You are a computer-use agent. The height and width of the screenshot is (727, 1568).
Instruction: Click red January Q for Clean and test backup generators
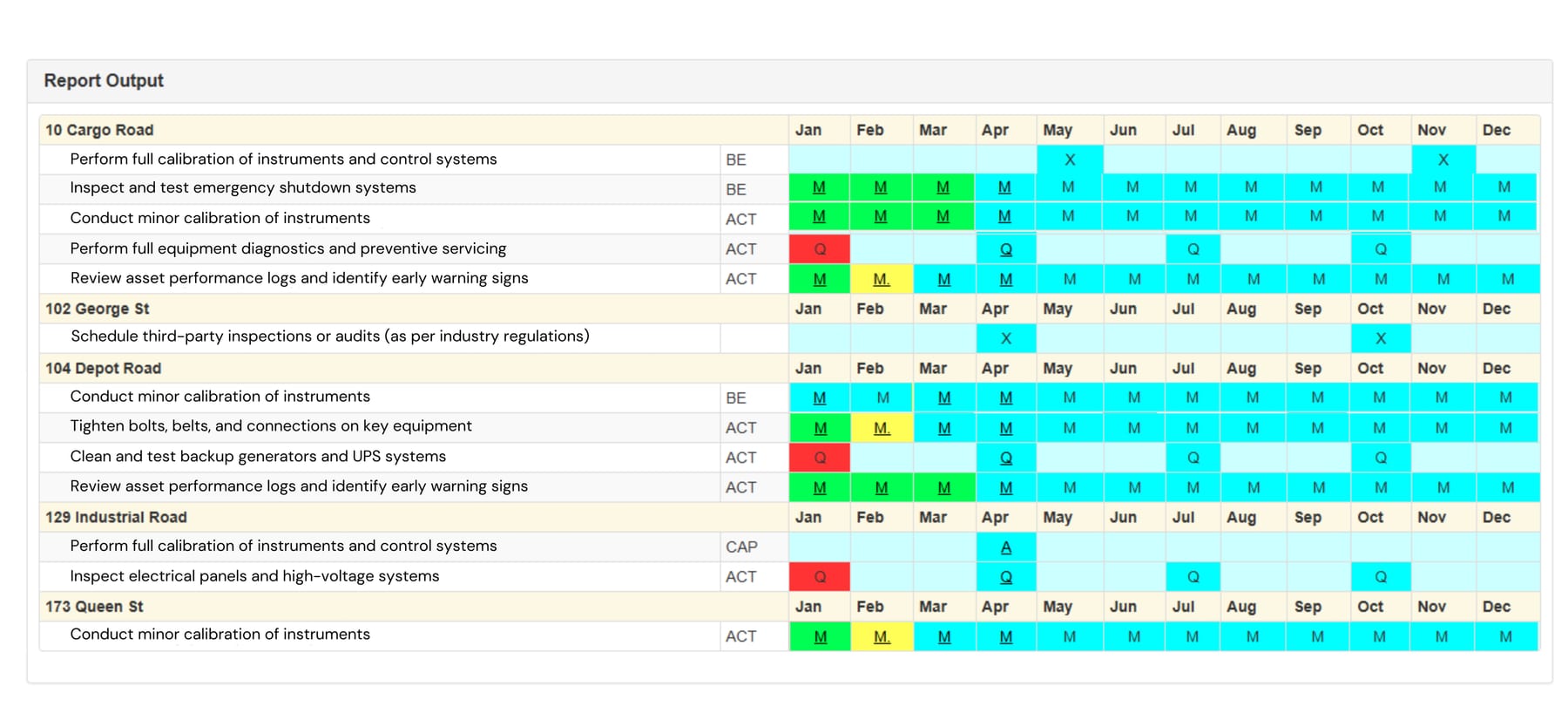(x=820, y=458)
